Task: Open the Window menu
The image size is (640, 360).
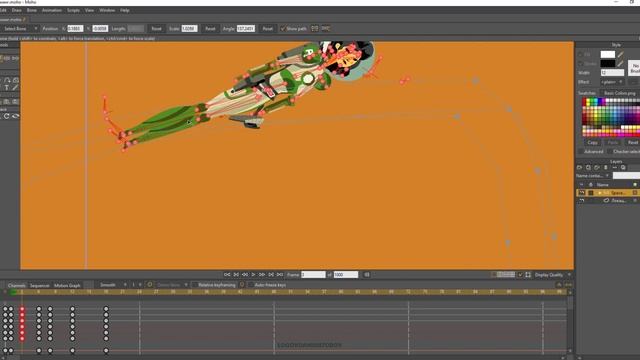Action: click(107, 10)
